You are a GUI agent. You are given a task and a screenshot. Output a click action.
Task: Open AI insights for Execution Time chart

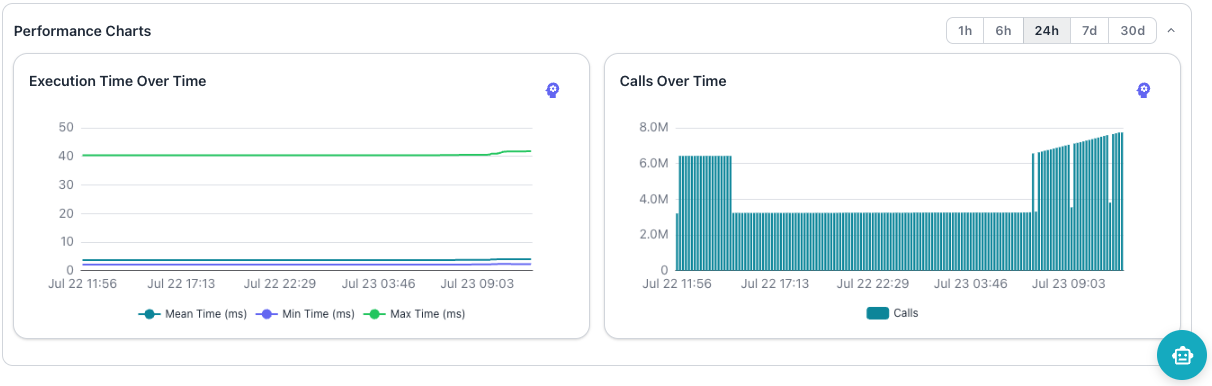[x=552, y=90]
